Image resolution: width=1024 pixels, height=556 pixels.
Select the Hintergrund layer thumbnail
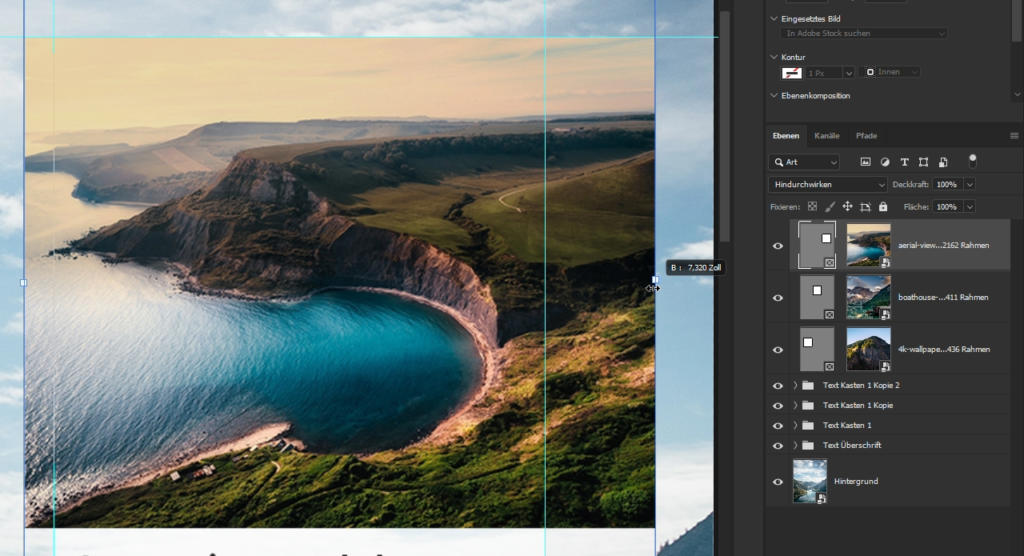click(810, 482)
